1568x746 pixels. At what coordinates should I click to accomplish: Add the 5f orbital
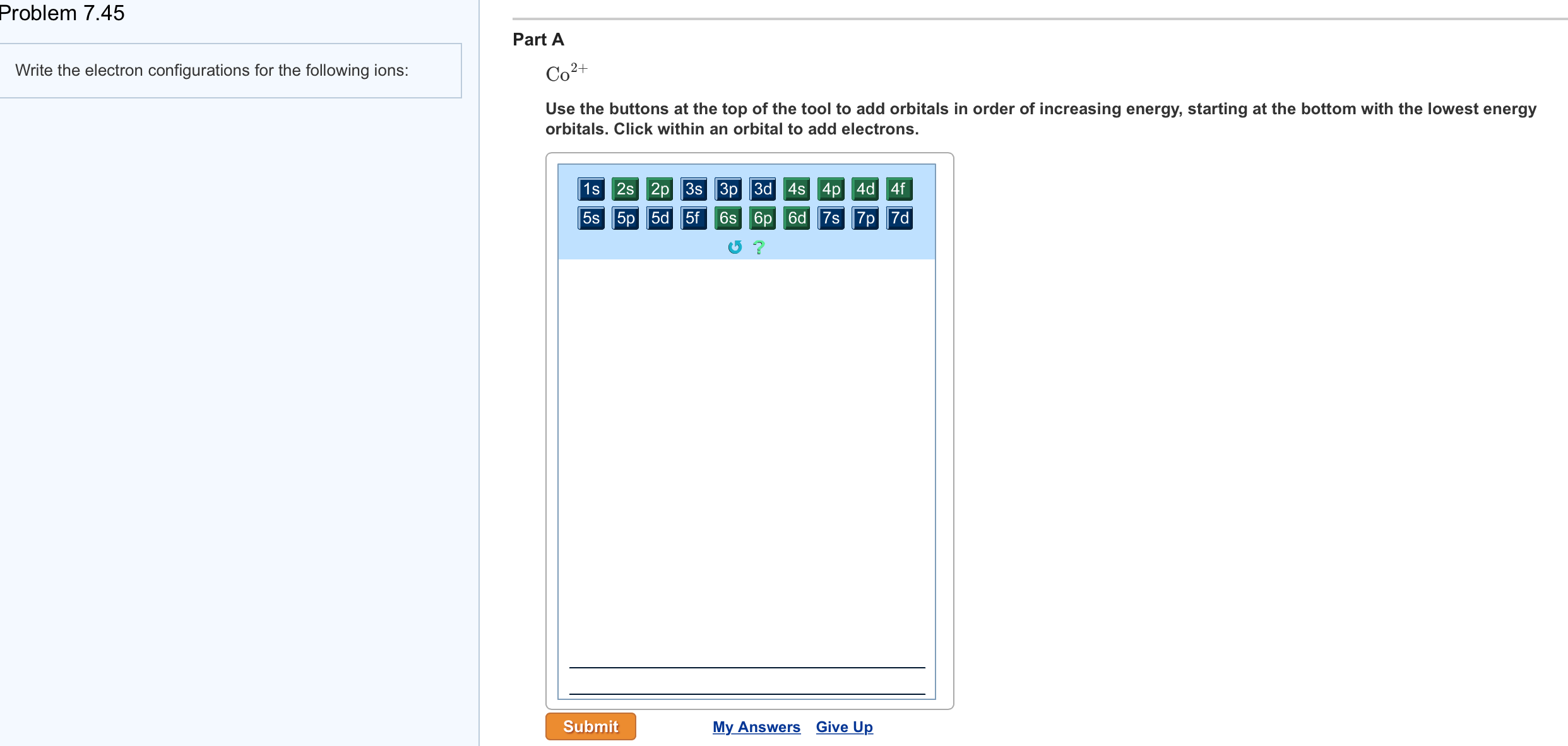(694, 218)
